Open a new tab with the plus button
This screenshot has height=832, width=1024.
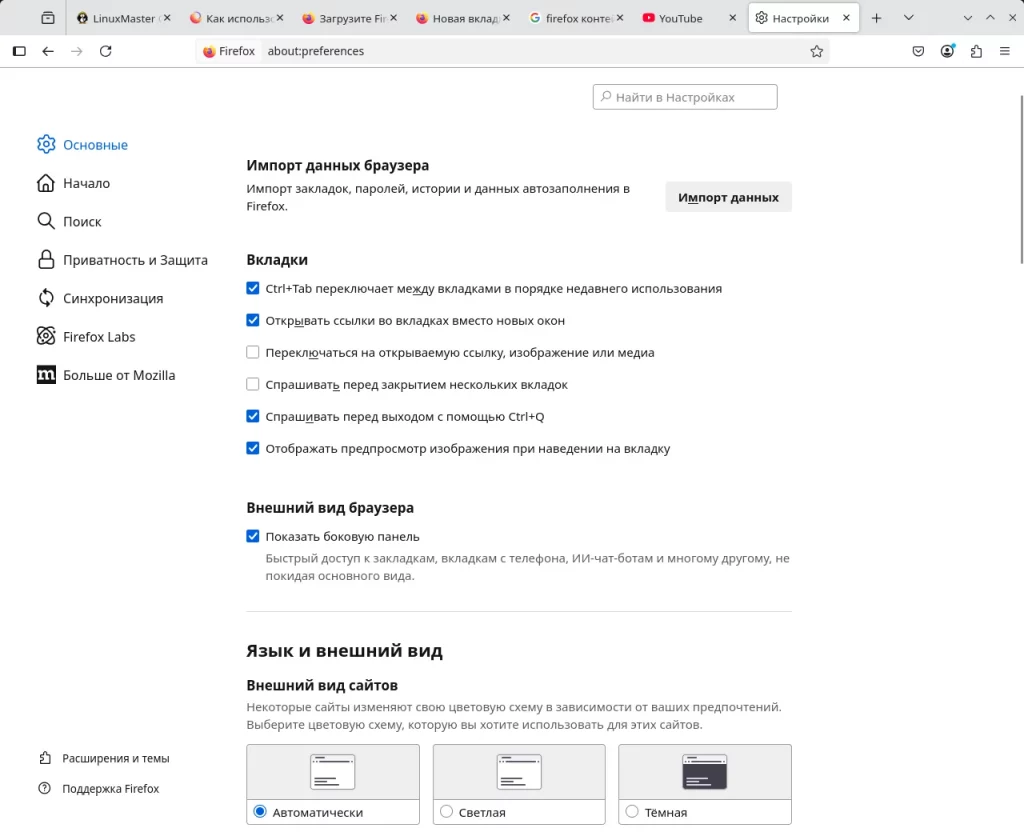click(876, 18)
